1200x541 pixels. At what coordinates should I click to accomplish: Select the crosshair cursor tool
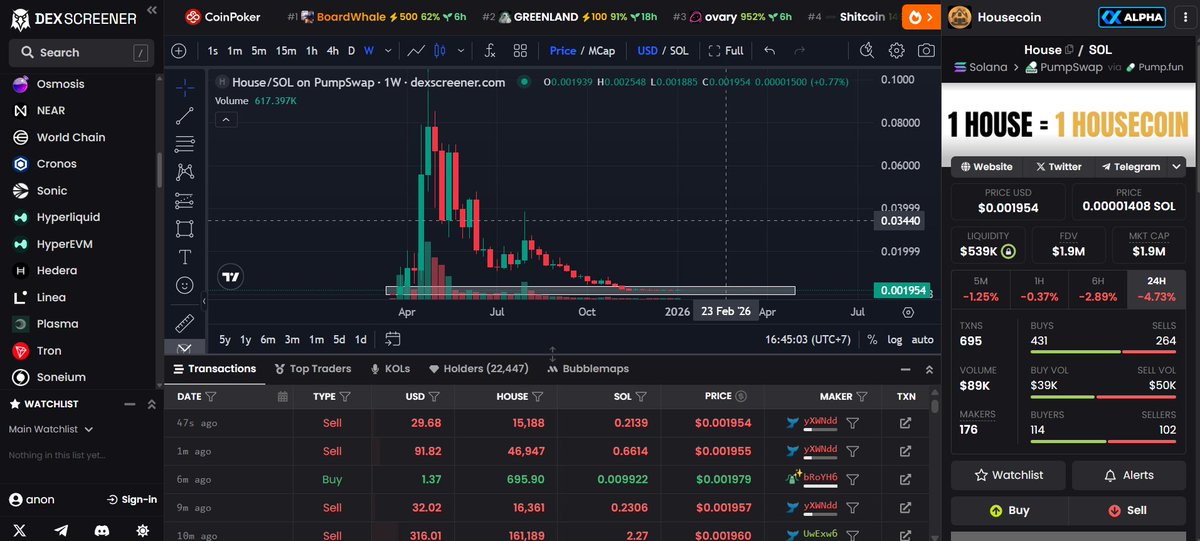(x=184, y=88)
